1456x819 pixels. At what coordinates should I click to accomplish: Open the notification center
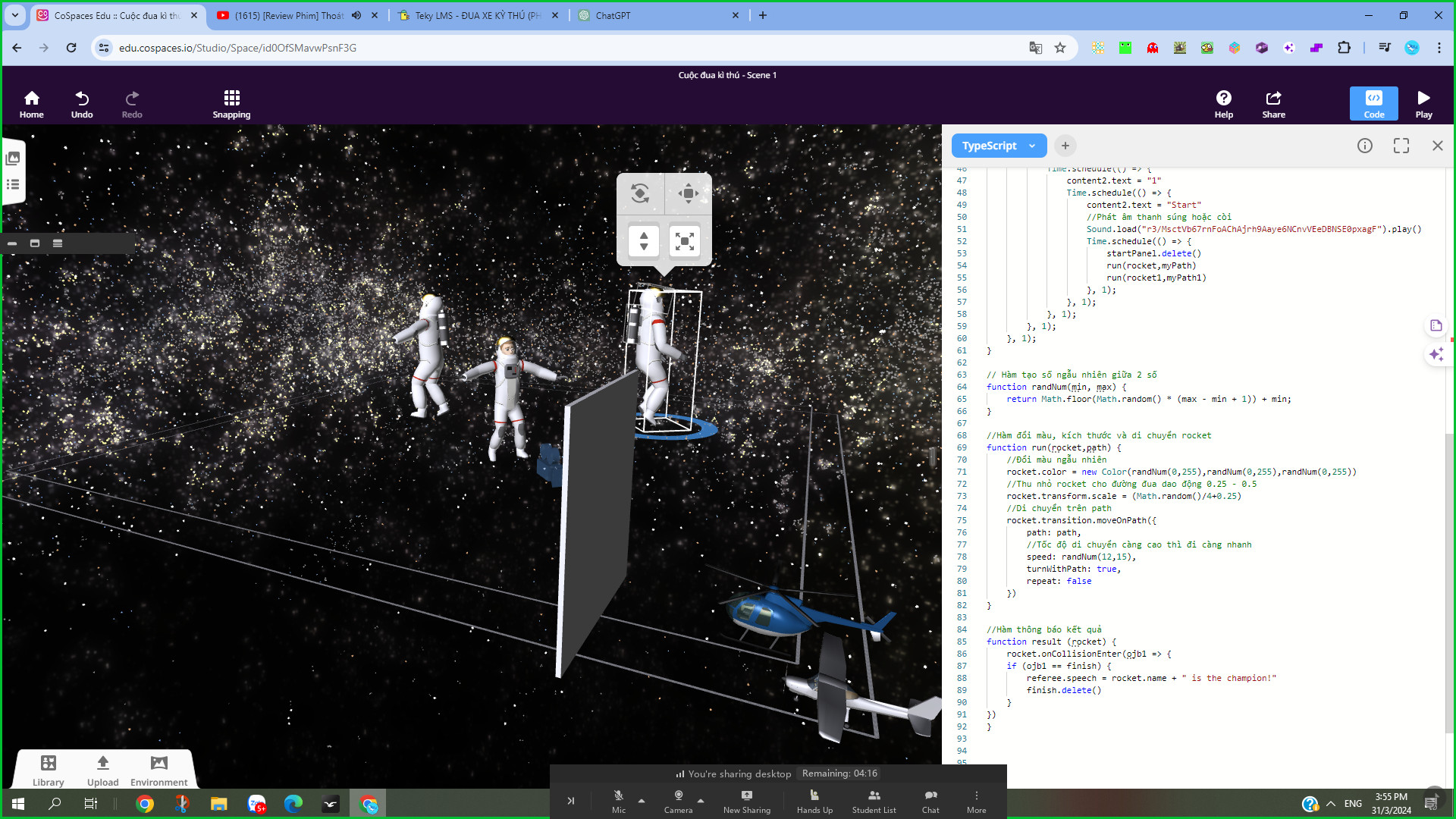click(1430, 804)
